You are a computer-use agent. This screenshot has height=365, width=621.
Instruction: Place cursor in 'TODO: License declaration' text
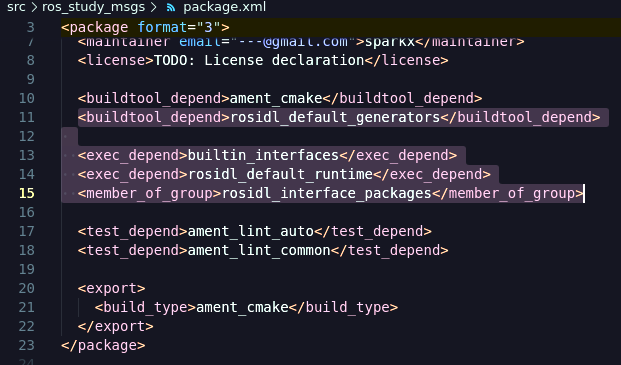(x=259, y=60)
